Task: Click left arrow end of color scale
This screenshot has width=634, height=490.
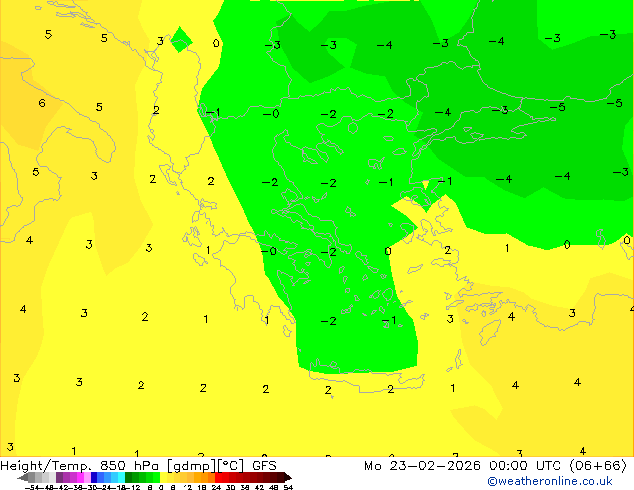Action: pyautogui.click(x=22, y=478)
